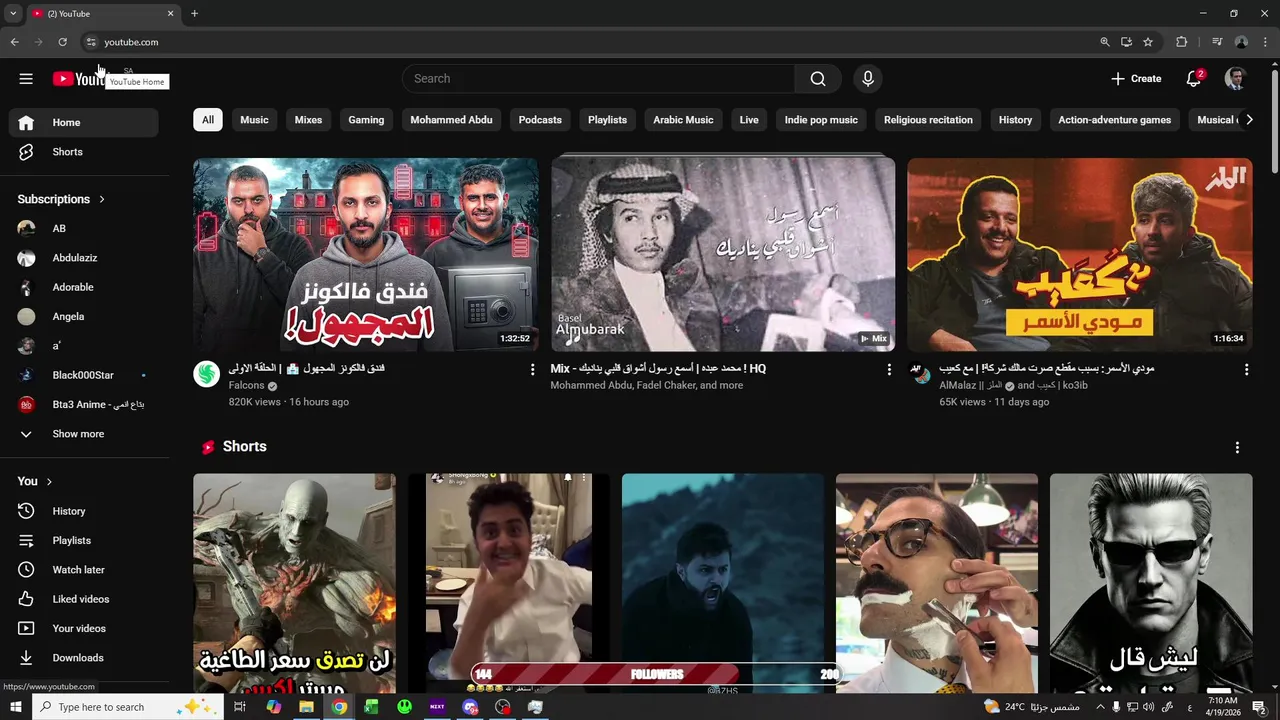Select the All filter chip
Screen dimensions: 1280x720
(x=208, y=120)
